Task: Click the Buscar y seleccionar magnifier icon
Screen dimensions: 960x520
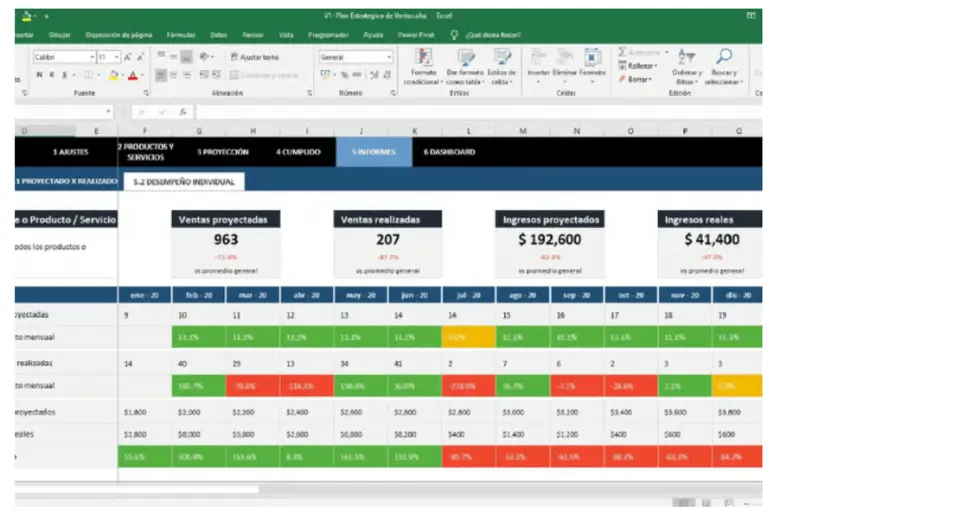Action: point(723,59)
